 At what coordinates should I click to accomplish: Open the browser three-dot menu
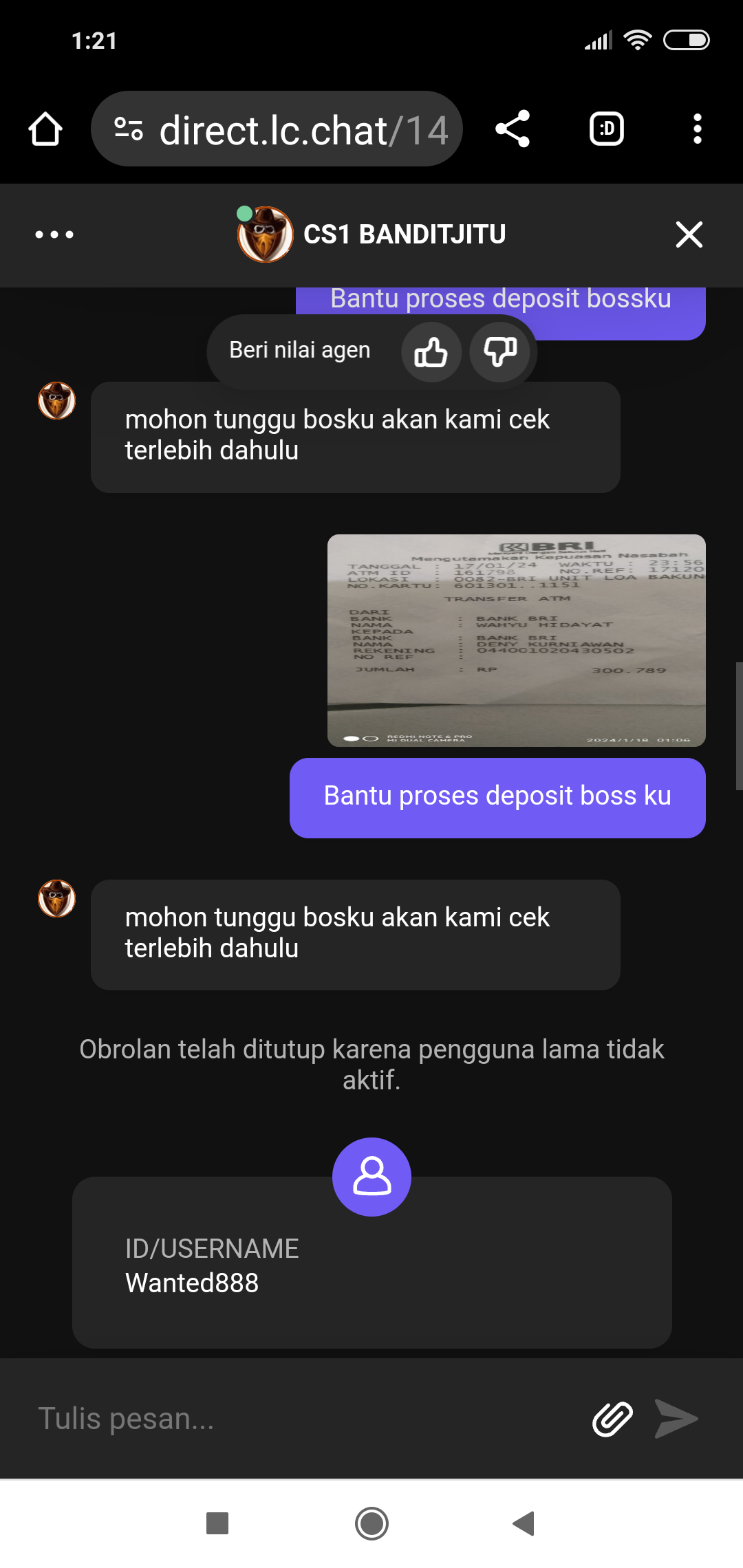tap(698, 129)
